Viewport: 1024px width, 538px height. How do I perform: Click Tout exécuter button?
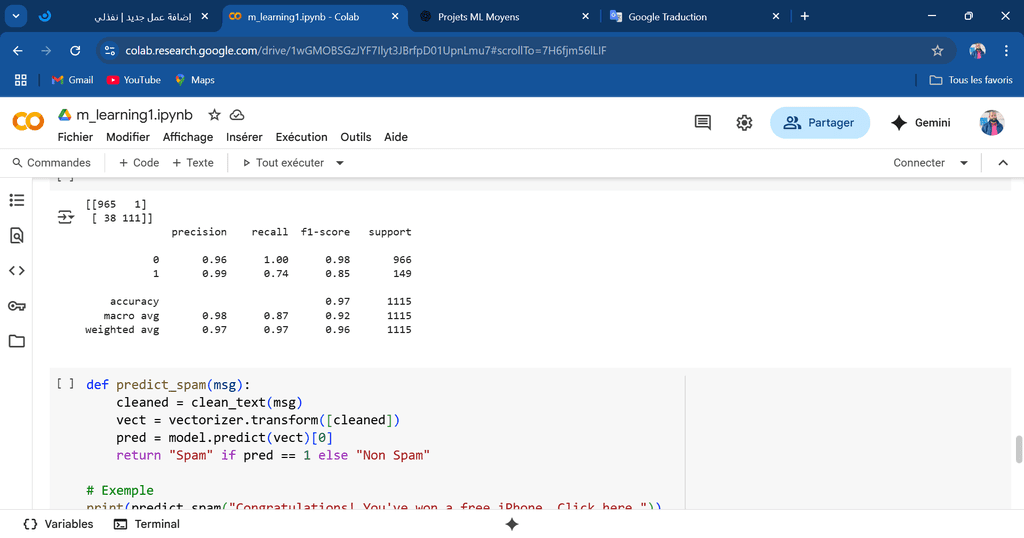(x=283, y=163)
